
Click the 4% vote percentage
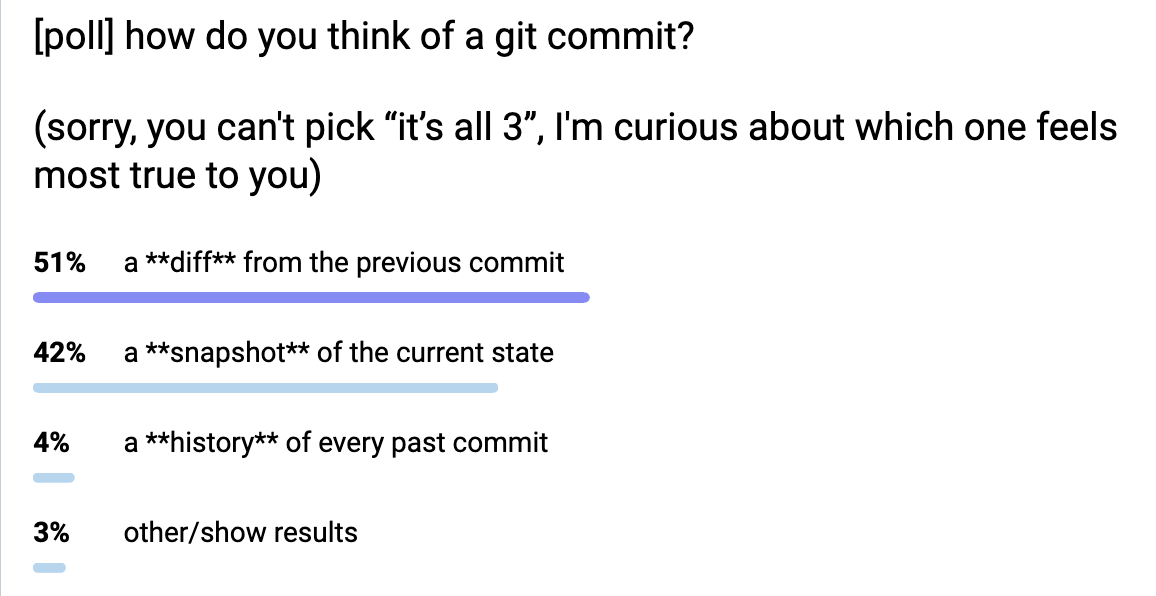pos(51,442)
